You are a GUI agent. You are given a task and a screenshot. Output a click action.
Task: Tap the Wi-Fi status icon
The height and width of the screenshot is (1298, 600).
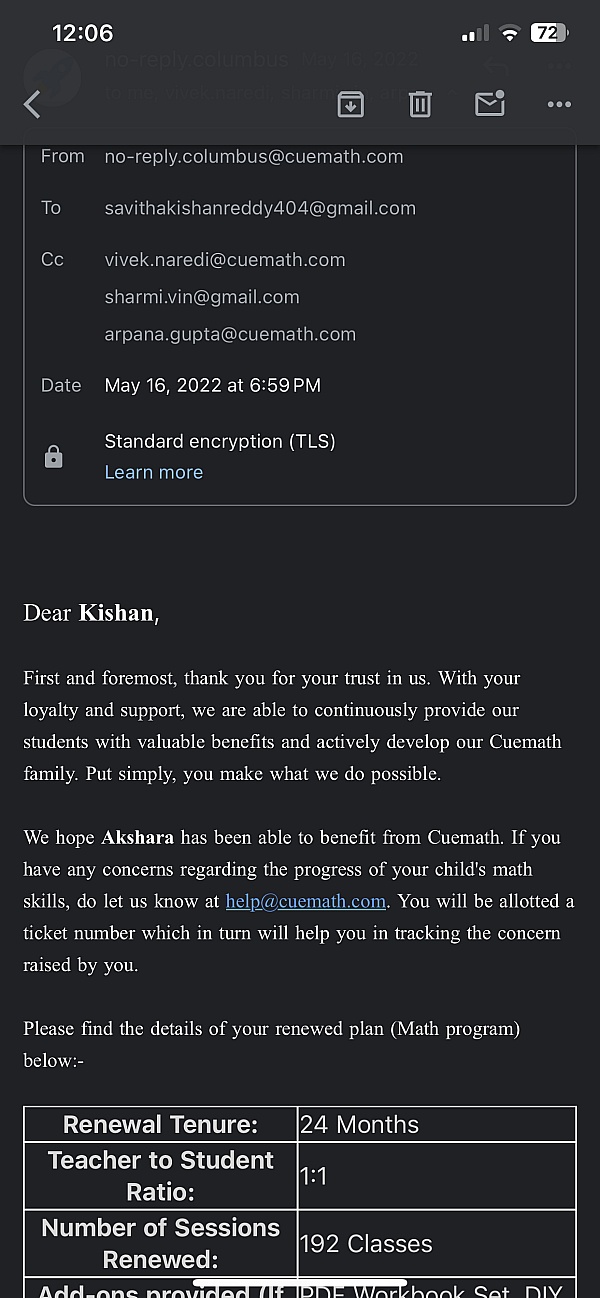[509, 33]
